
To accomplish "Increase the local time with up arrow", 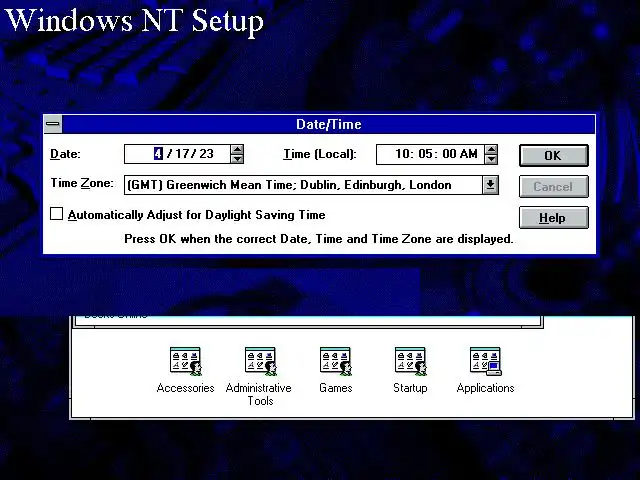I will 491,150.
